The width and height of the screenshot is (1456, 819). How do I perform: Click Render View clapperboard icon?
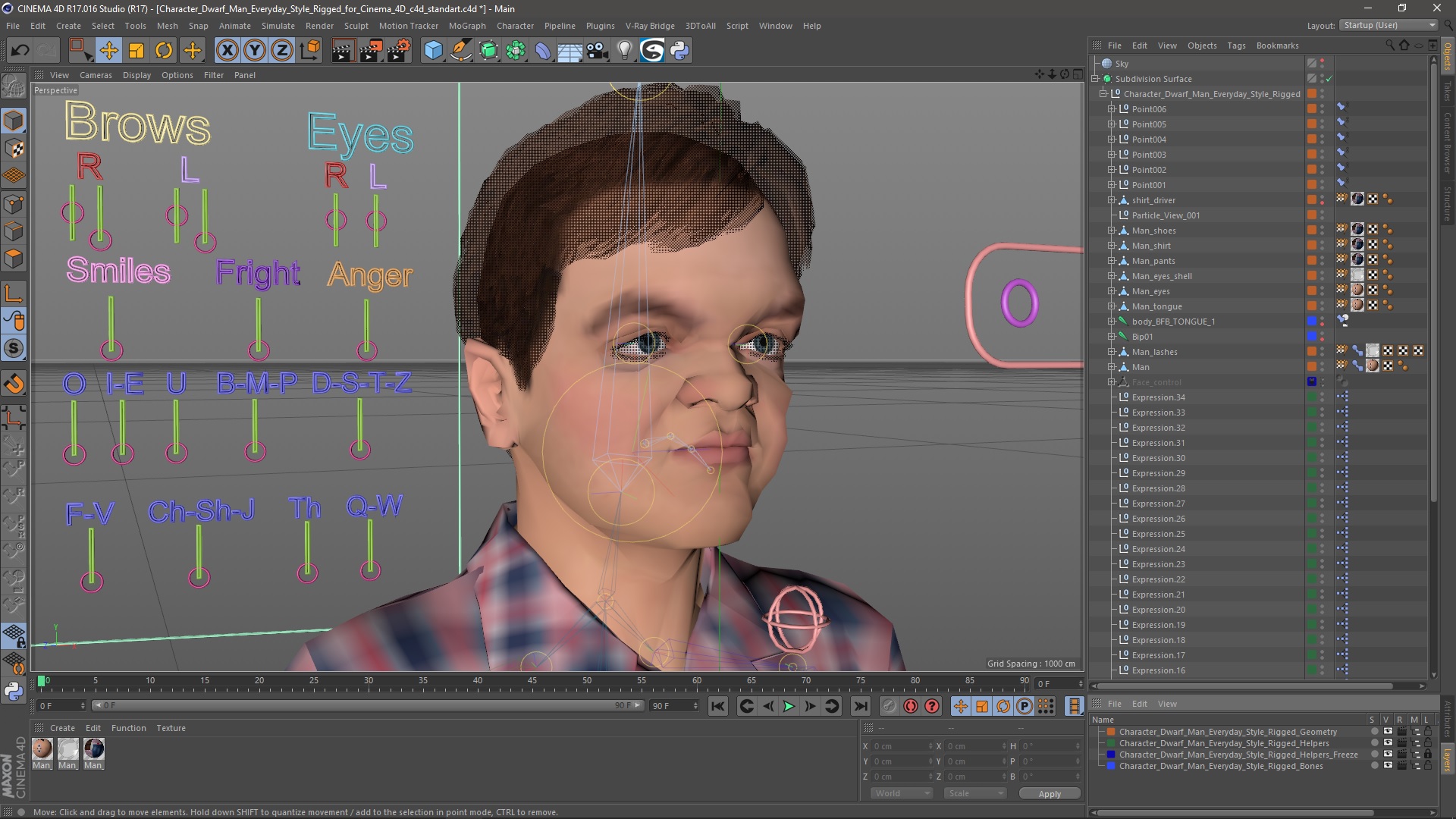(x=343, y=51)
